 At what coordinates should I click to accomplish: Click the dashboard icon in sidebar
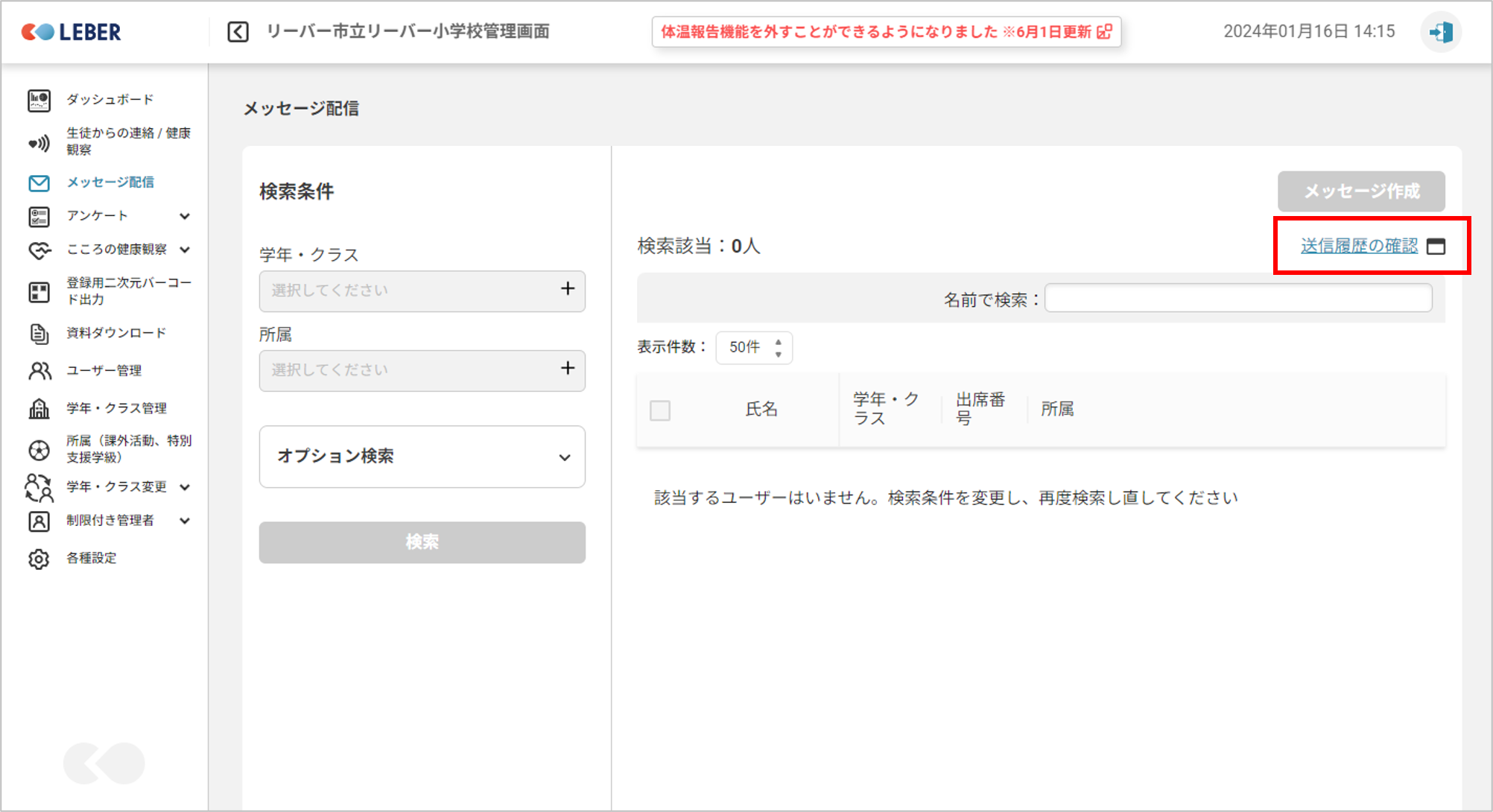[x=39, y=100]
